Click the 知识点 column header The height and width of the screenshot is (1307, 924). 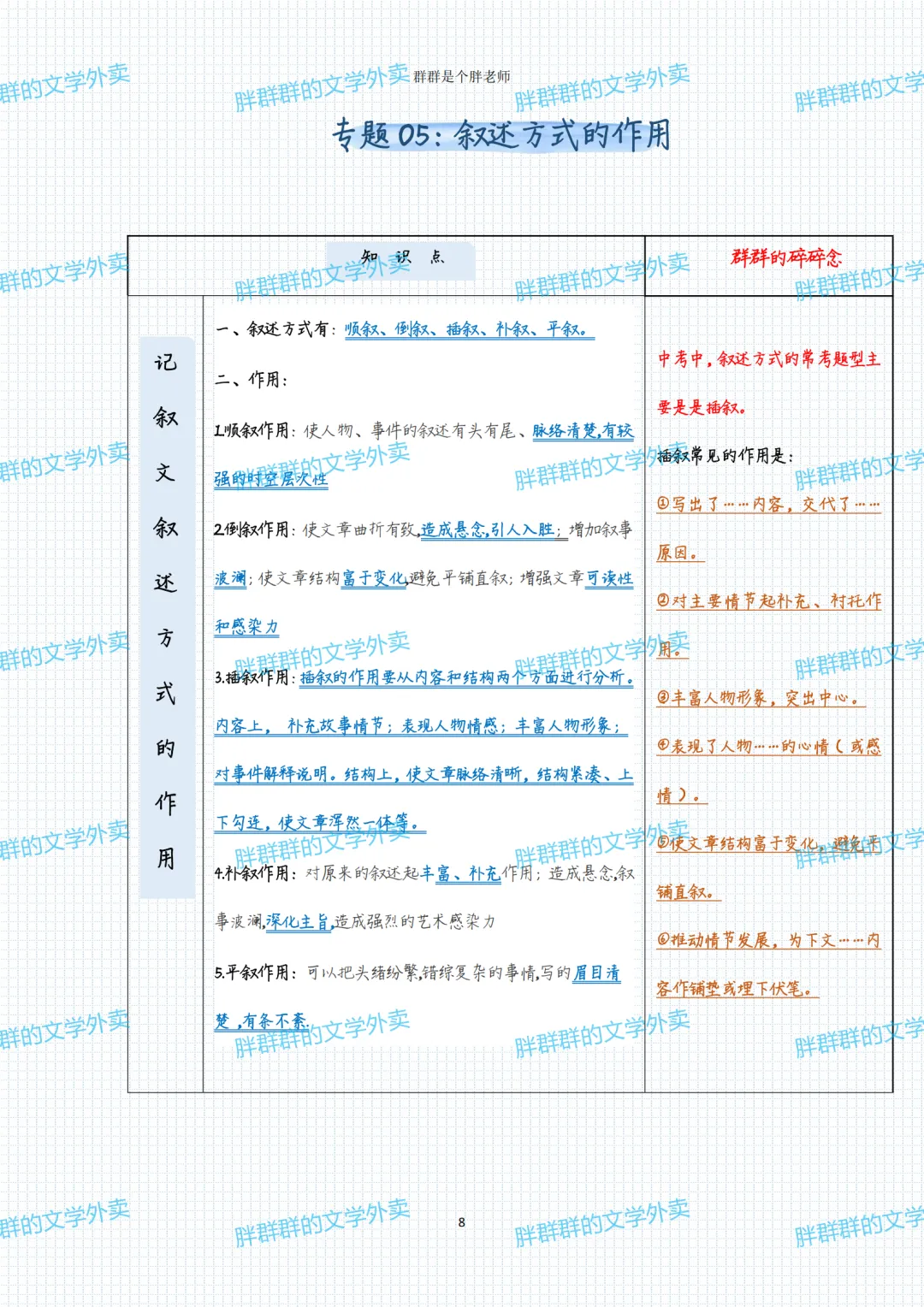pyautogui.click(x=402, y=254)
